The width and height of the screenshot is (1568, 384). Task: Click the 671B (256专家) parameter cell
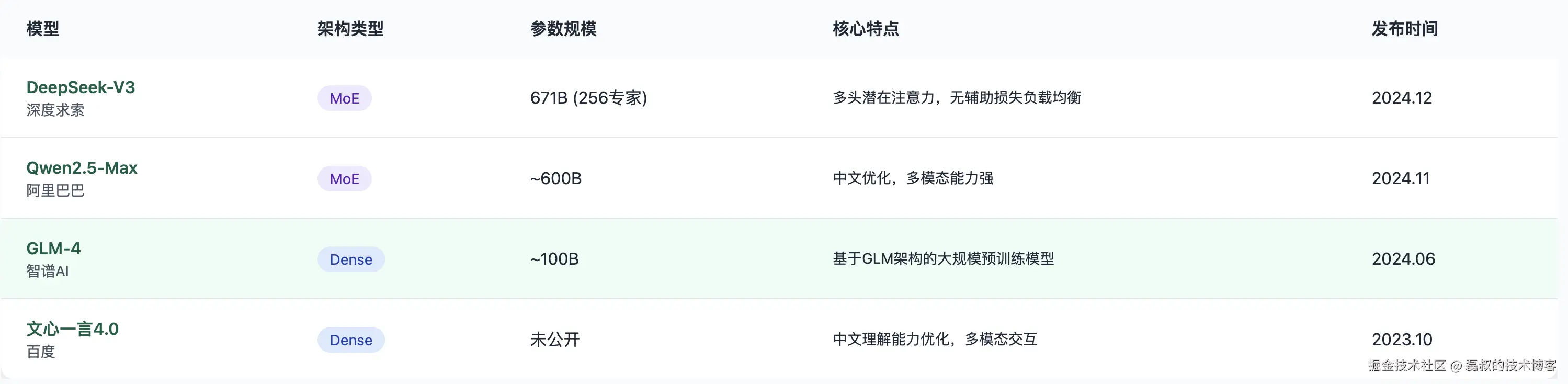click(x=588, y=98)
